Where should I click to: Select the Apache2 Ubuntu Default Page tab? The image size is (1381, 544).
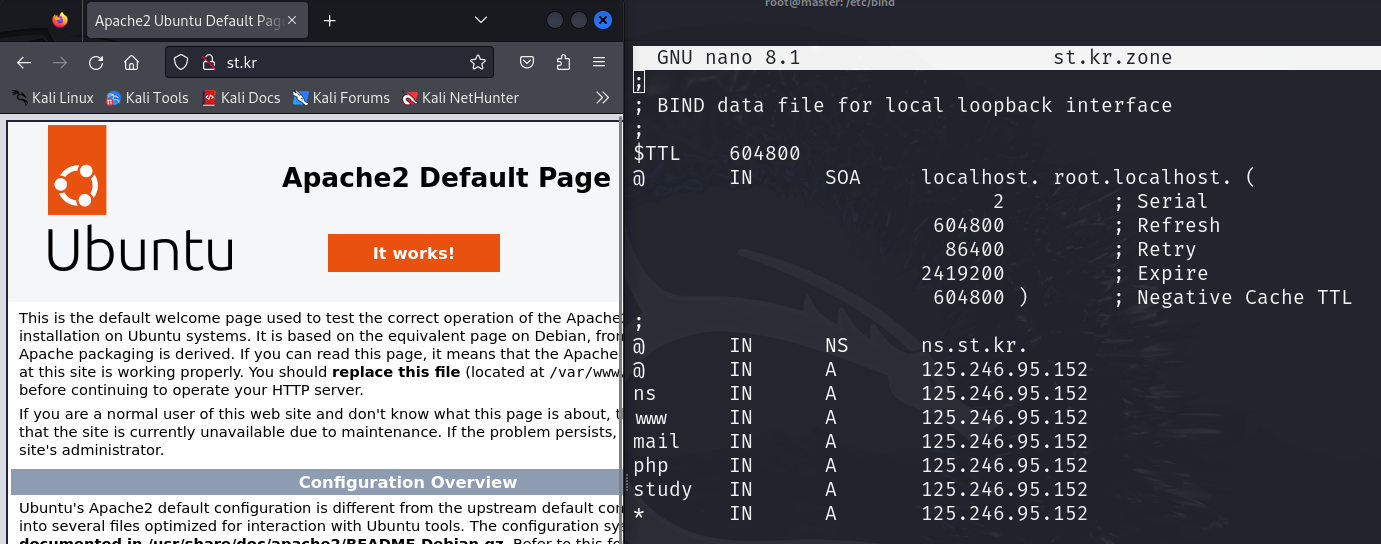pyautogui.click(x=198, y=20)
